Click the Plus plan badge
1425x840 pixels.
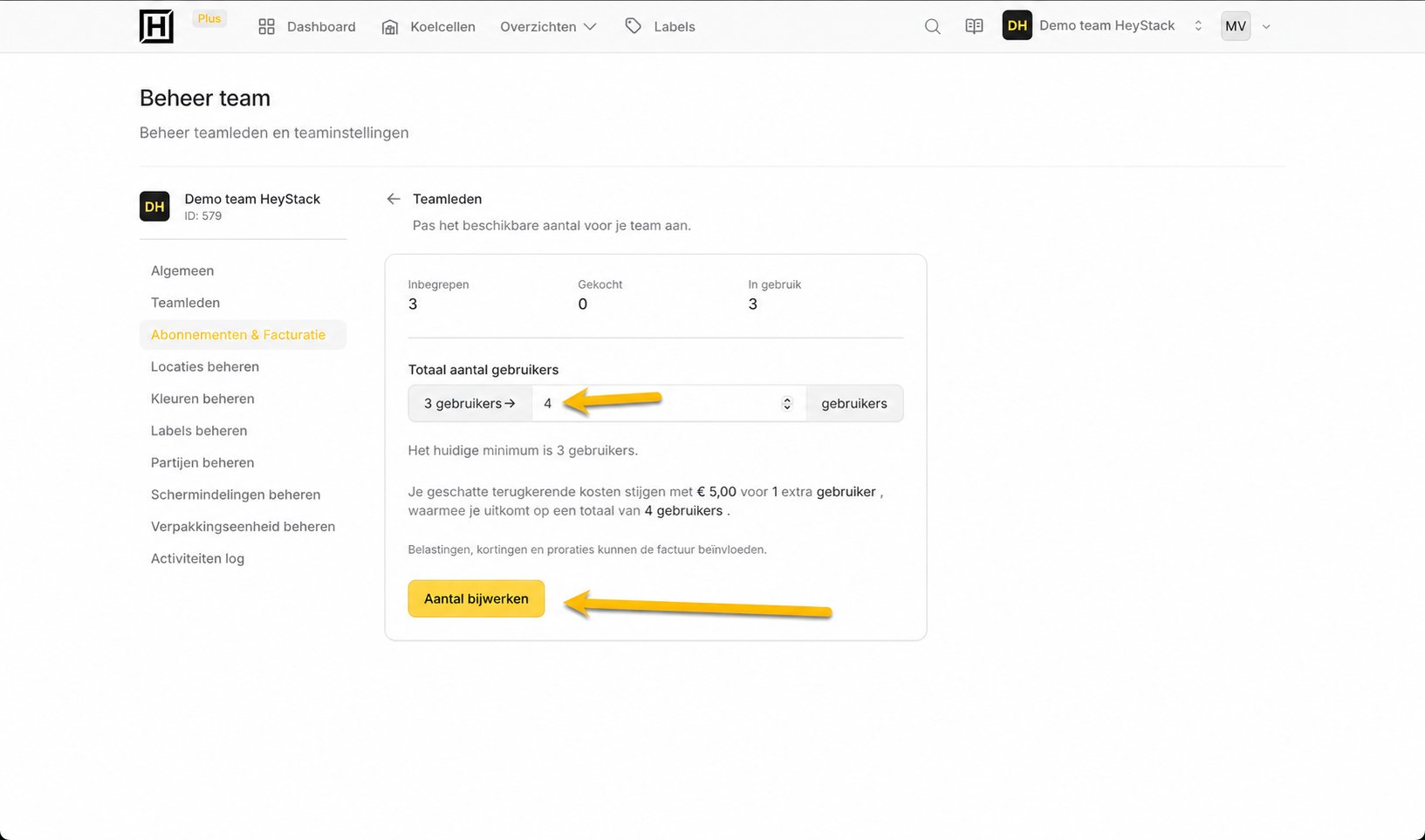(x=209, y=18)
